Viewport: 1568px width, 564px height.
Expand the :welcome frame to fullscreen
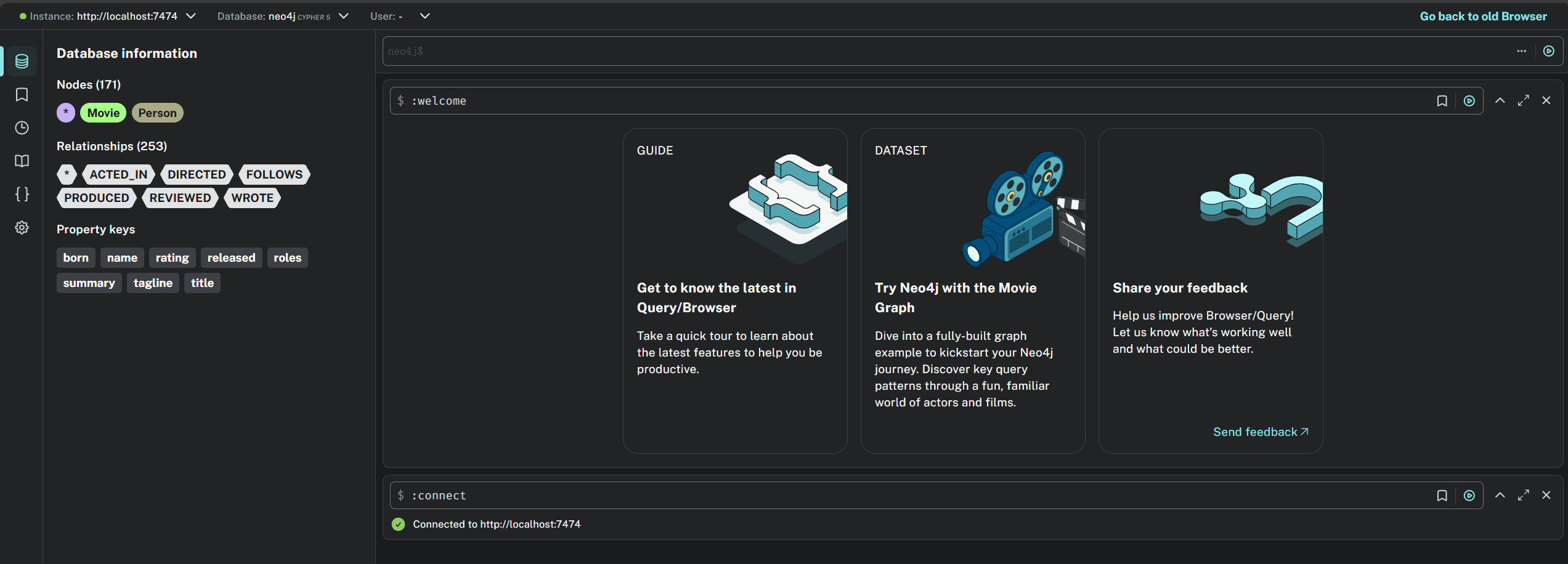click(1523, 100)
